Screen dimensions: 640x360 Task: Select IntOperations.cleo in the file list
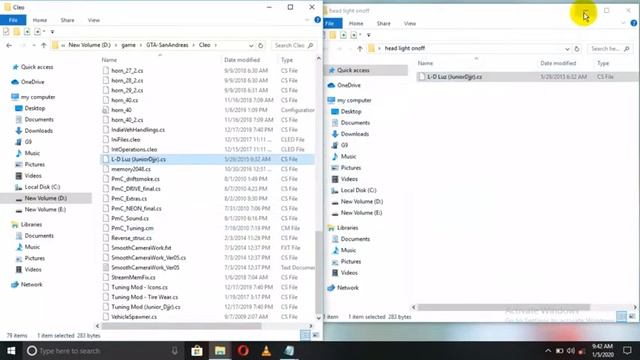[x=134, y=149]
